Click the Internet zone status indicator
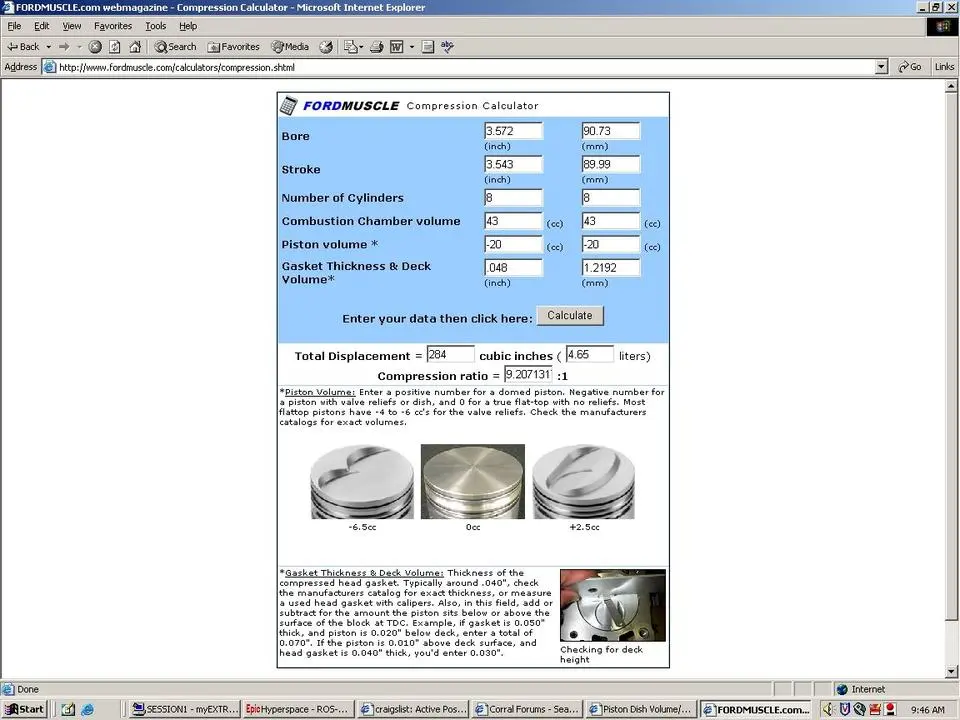The height and width of the screenshot is (720, 960). click(x=861, y=689)
